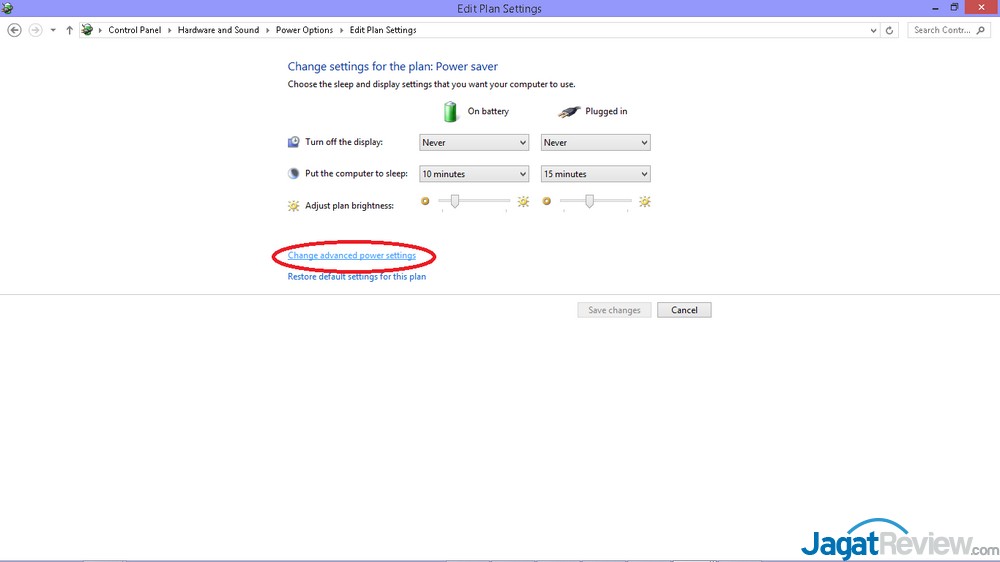Click the search magnifier icon

984,30
